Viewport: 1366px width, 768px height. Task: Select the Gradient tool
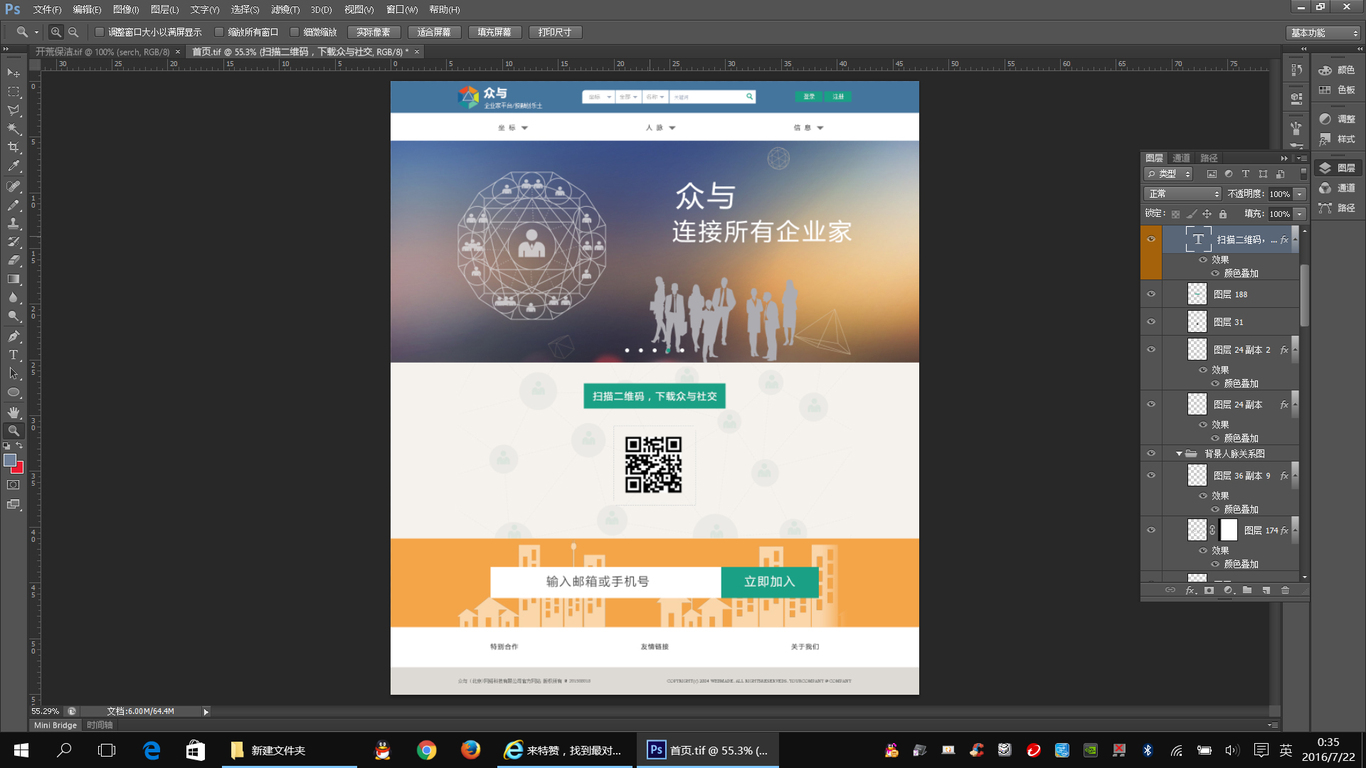14,279
